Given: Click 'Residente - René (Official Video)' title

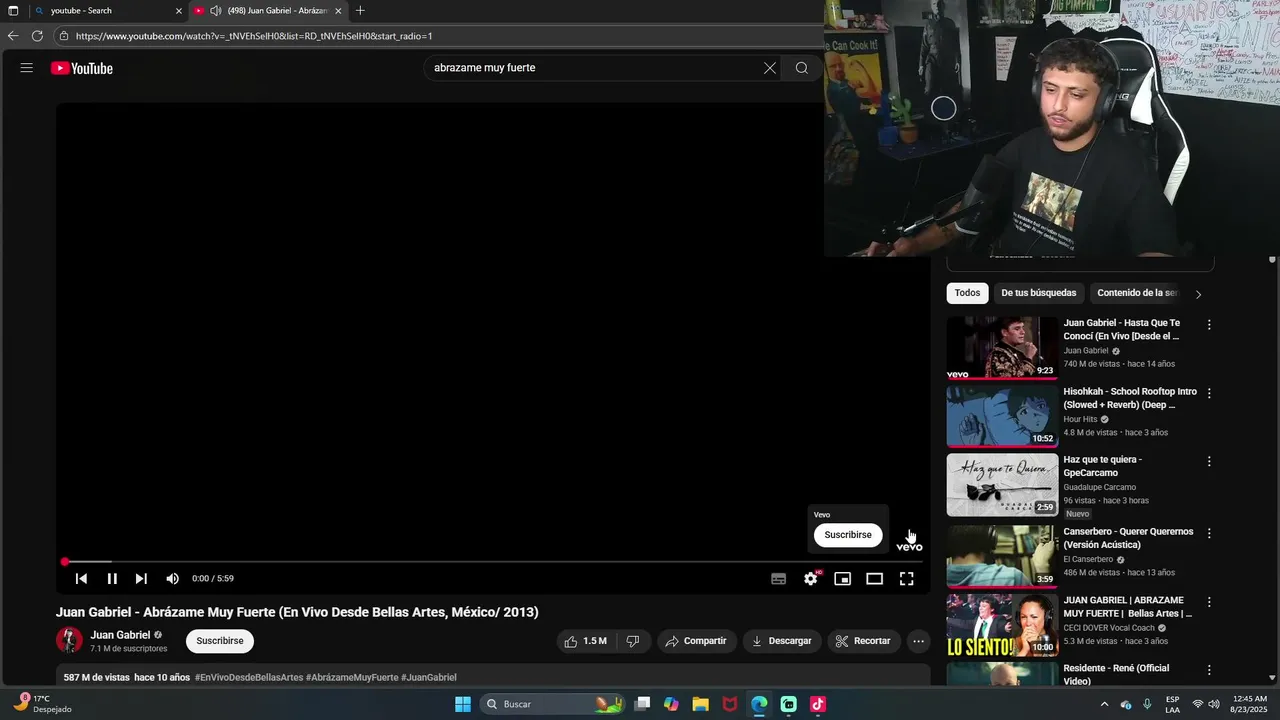Looking at the screenshot, I should pyautogui.click(x=1116, y=674).
